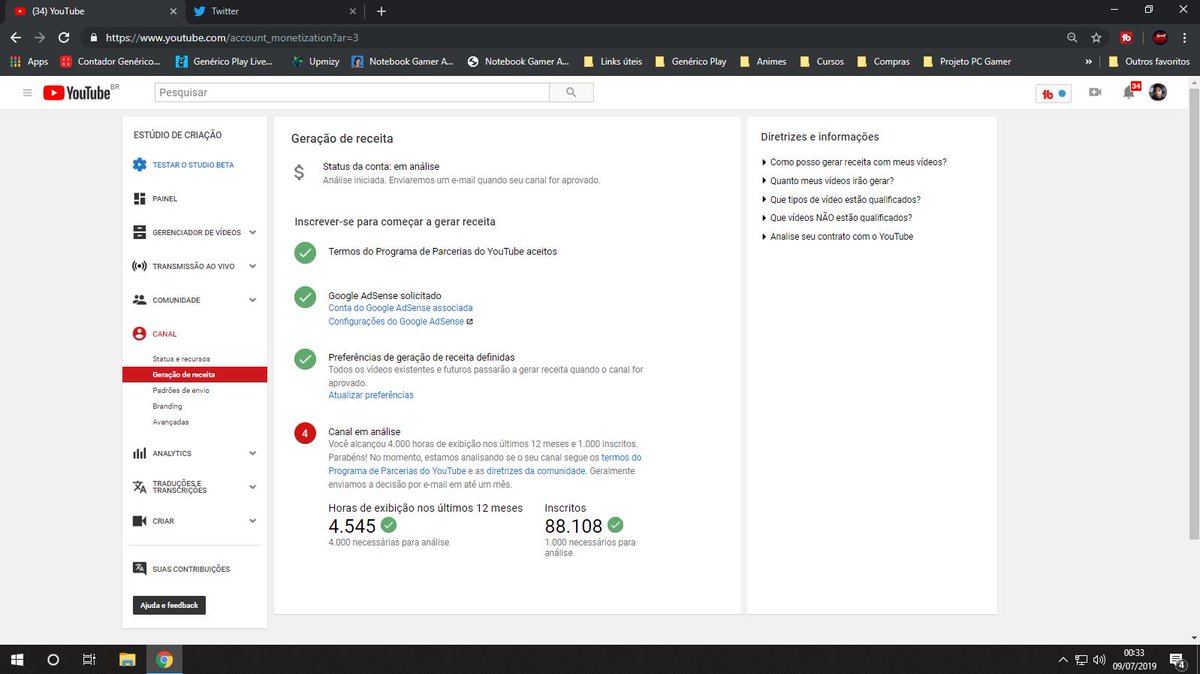Reload the page
The width and height of the screenshot is (1200, 674).
pos(64,37)
